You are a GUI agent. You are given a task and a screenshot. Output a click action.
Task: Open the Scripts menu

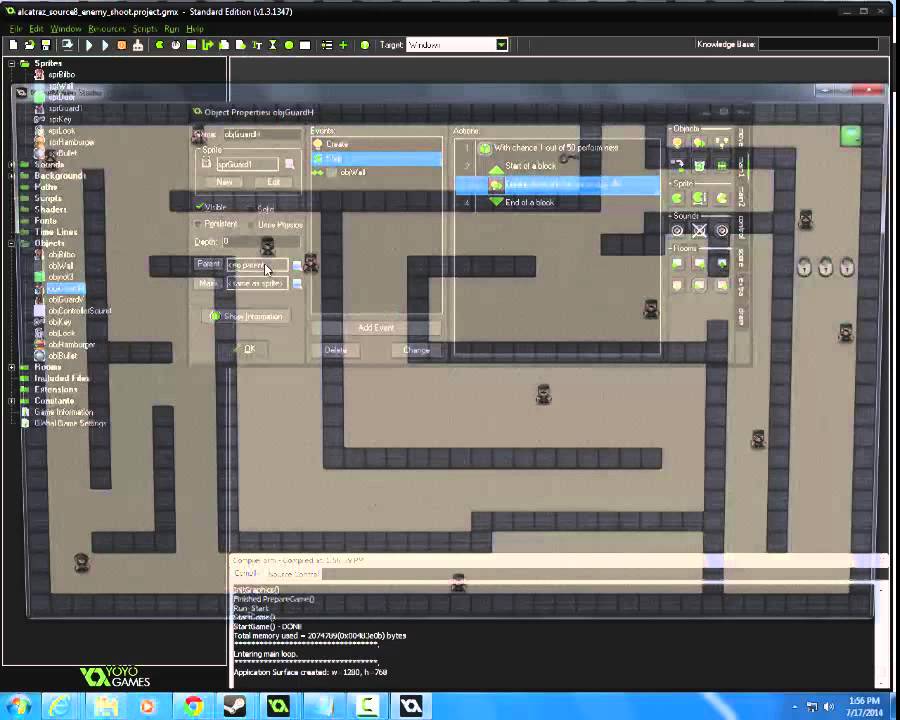click(145, 29)
